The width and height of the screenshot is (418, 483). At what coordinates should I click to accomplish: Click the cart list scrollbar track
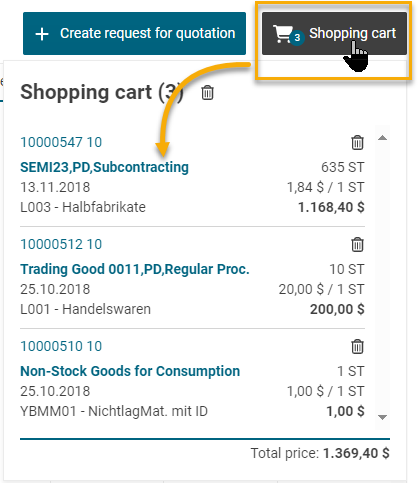382,277
